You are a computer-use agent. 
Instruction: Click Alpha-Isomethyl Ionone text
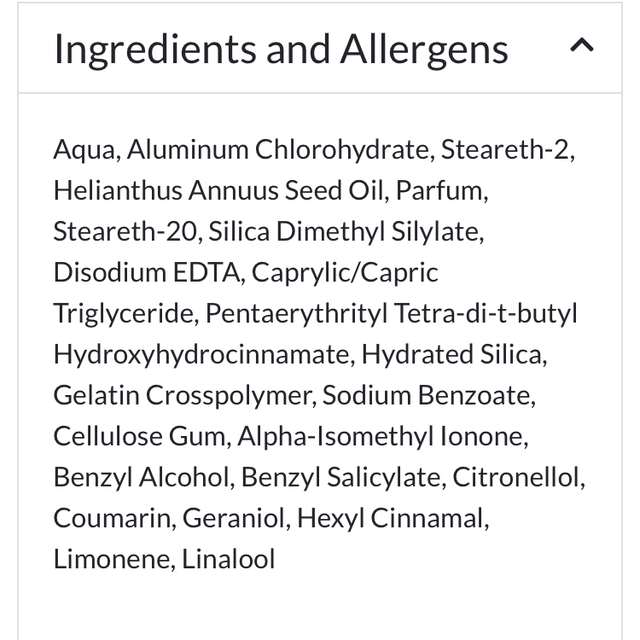[380, 436]
